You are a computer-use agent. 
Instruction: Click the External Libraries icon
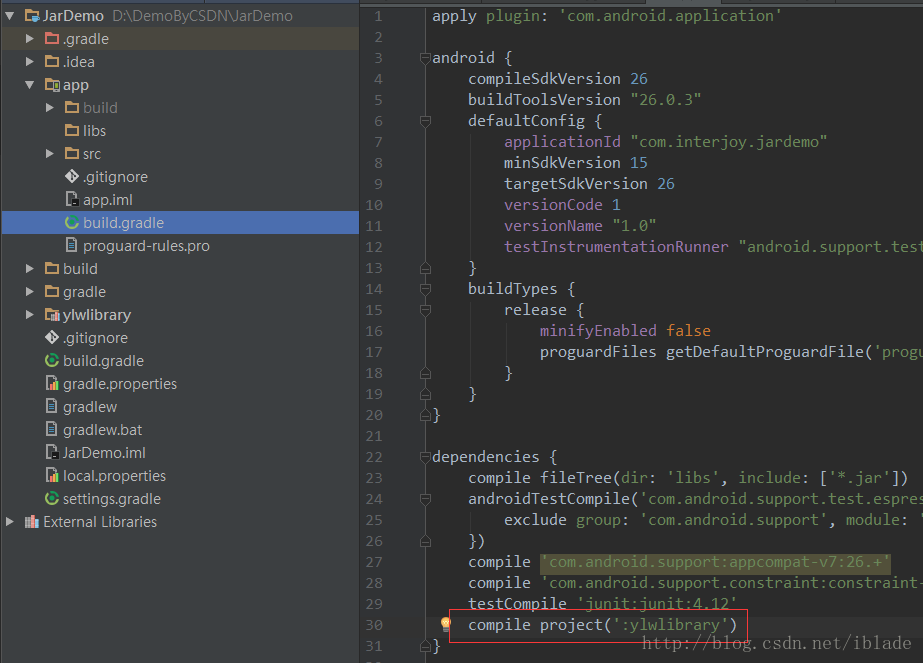pyautogui.click(x=32, y=522)
